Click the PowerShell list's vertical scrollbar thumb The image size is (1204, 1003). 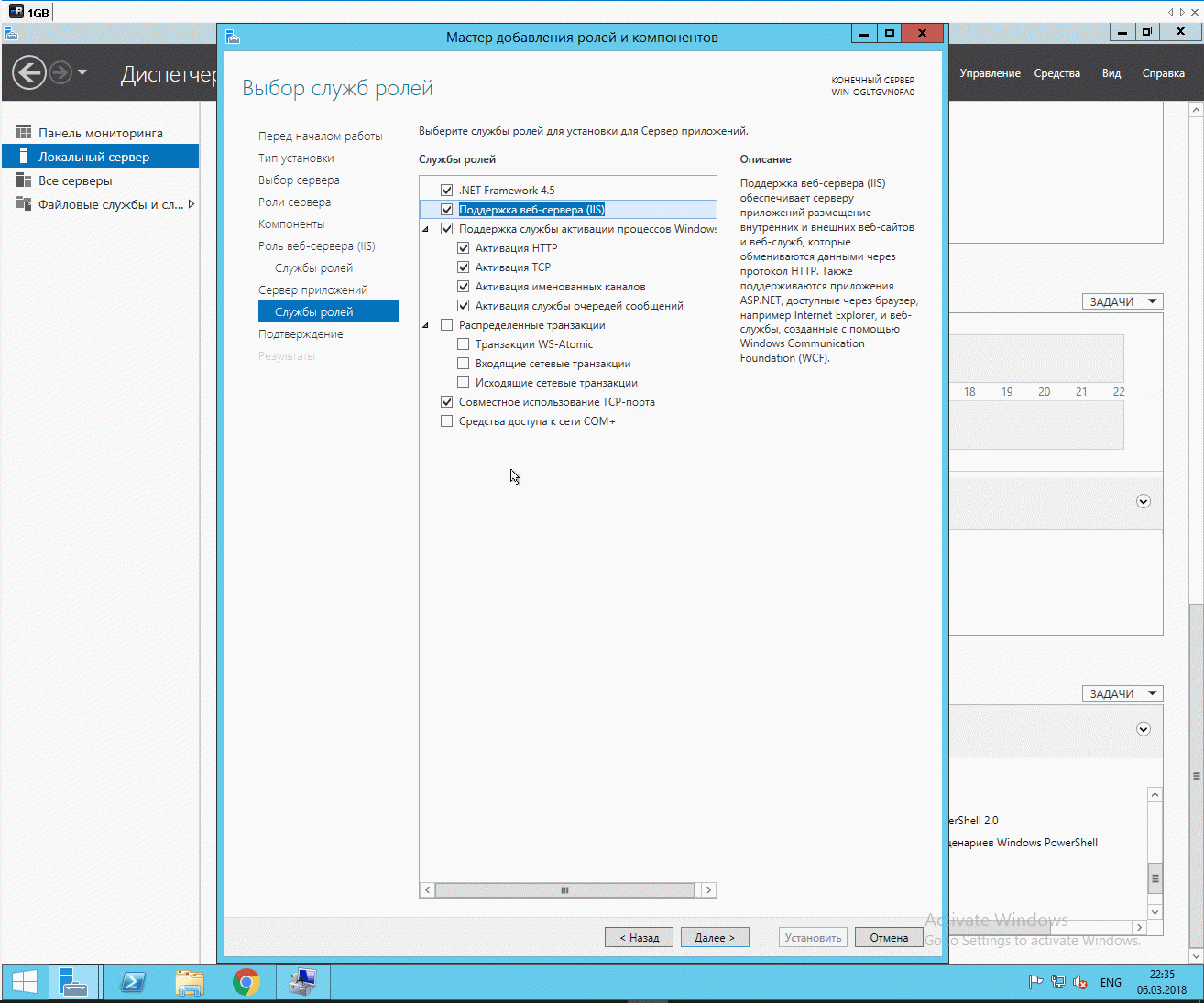pyautogui.click(x=1155, y=878)
